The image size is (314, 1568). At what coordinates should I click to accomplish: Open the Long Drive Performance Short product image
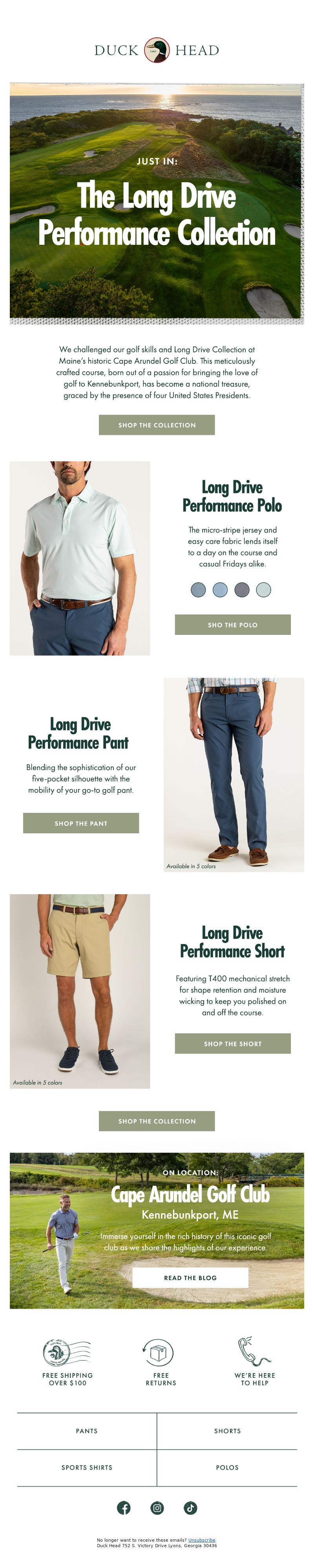pos(80,991)
